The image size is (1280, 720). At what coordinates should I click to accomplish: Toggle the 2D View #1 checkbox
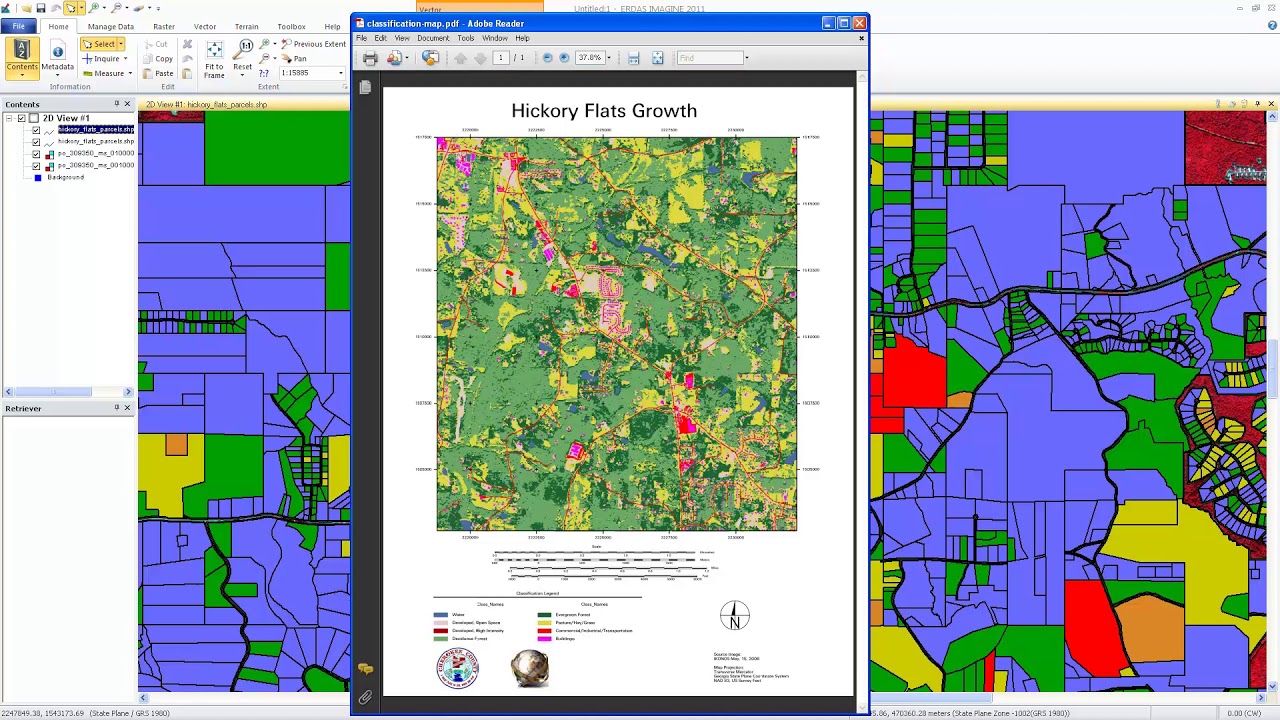pos(22,118)
